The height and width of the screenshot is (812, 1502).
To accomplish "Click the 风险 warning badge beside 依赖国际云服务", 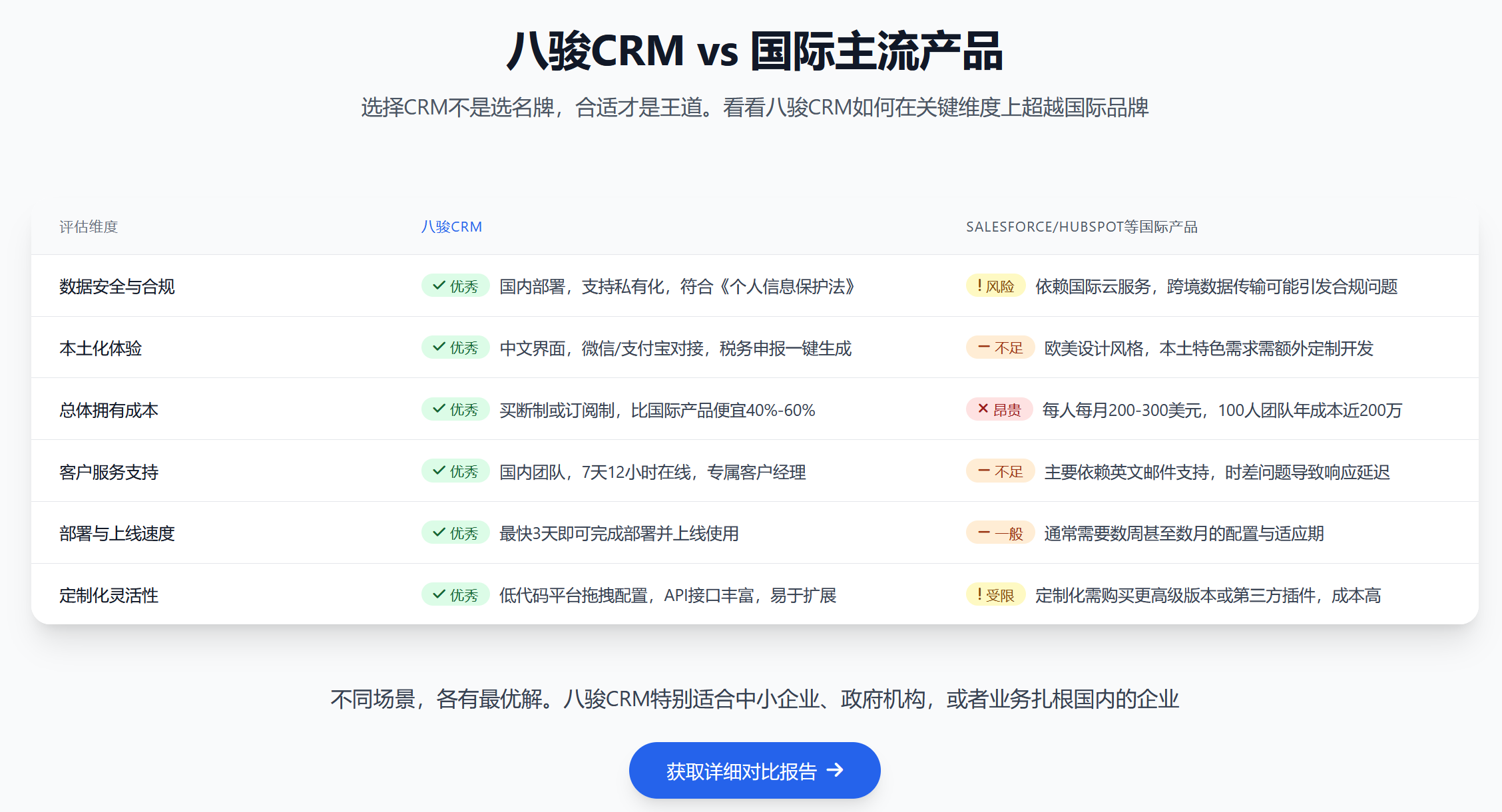I will tap(995, 286).
